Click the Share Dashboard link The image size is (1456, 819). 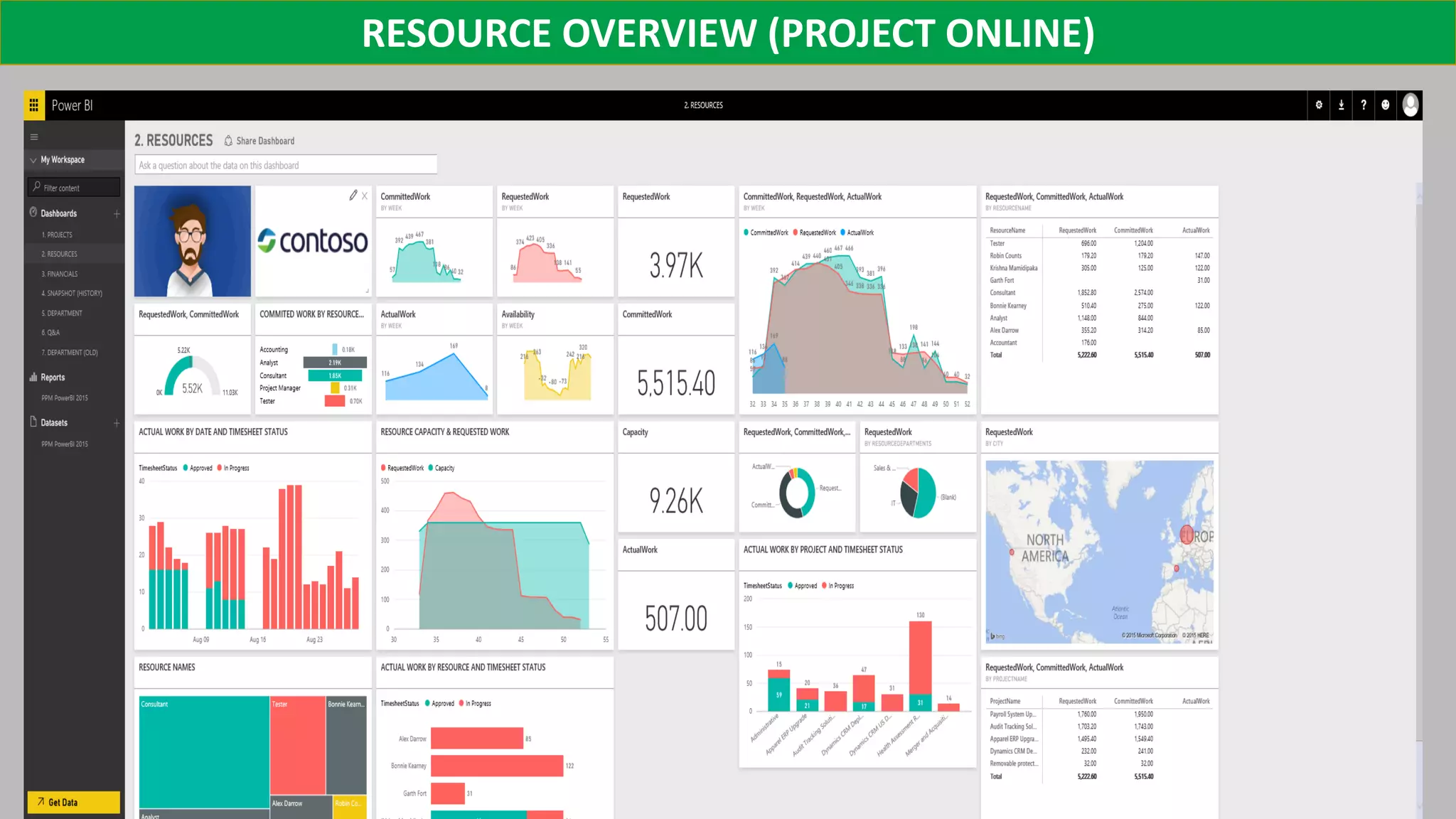pos(265,141)
